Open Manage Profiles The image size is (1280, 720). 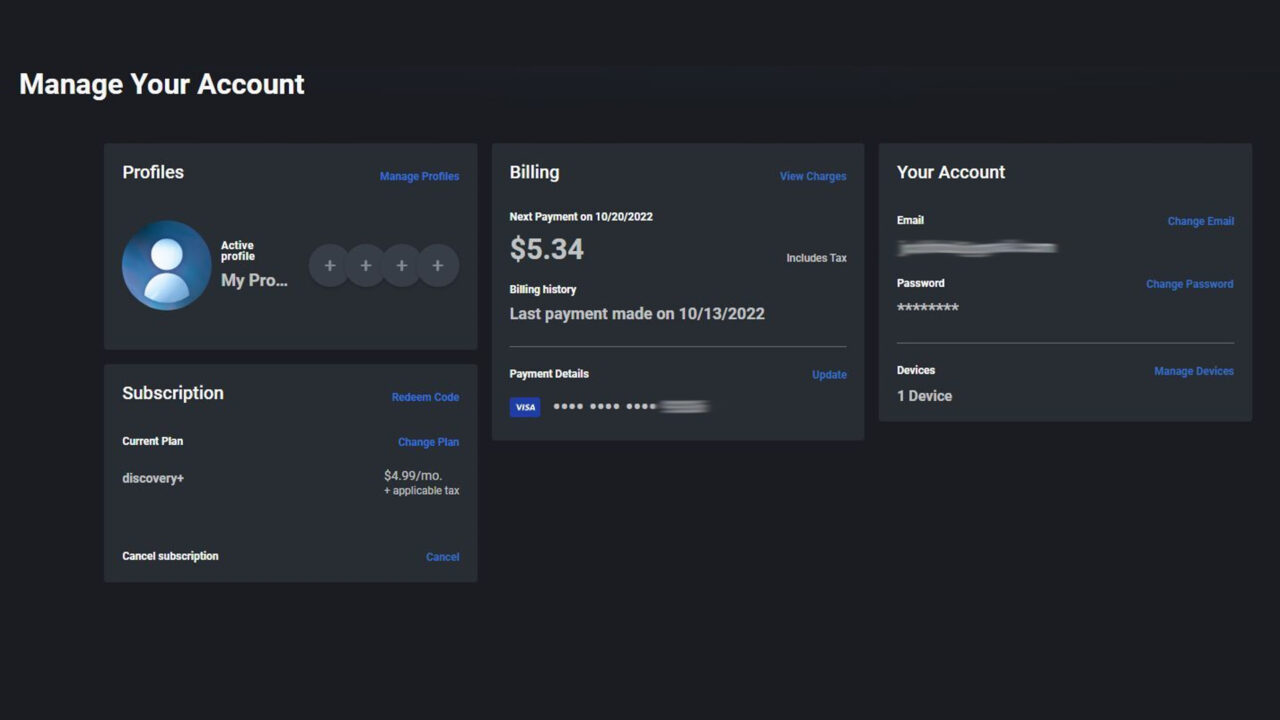(x=419, y=177)
